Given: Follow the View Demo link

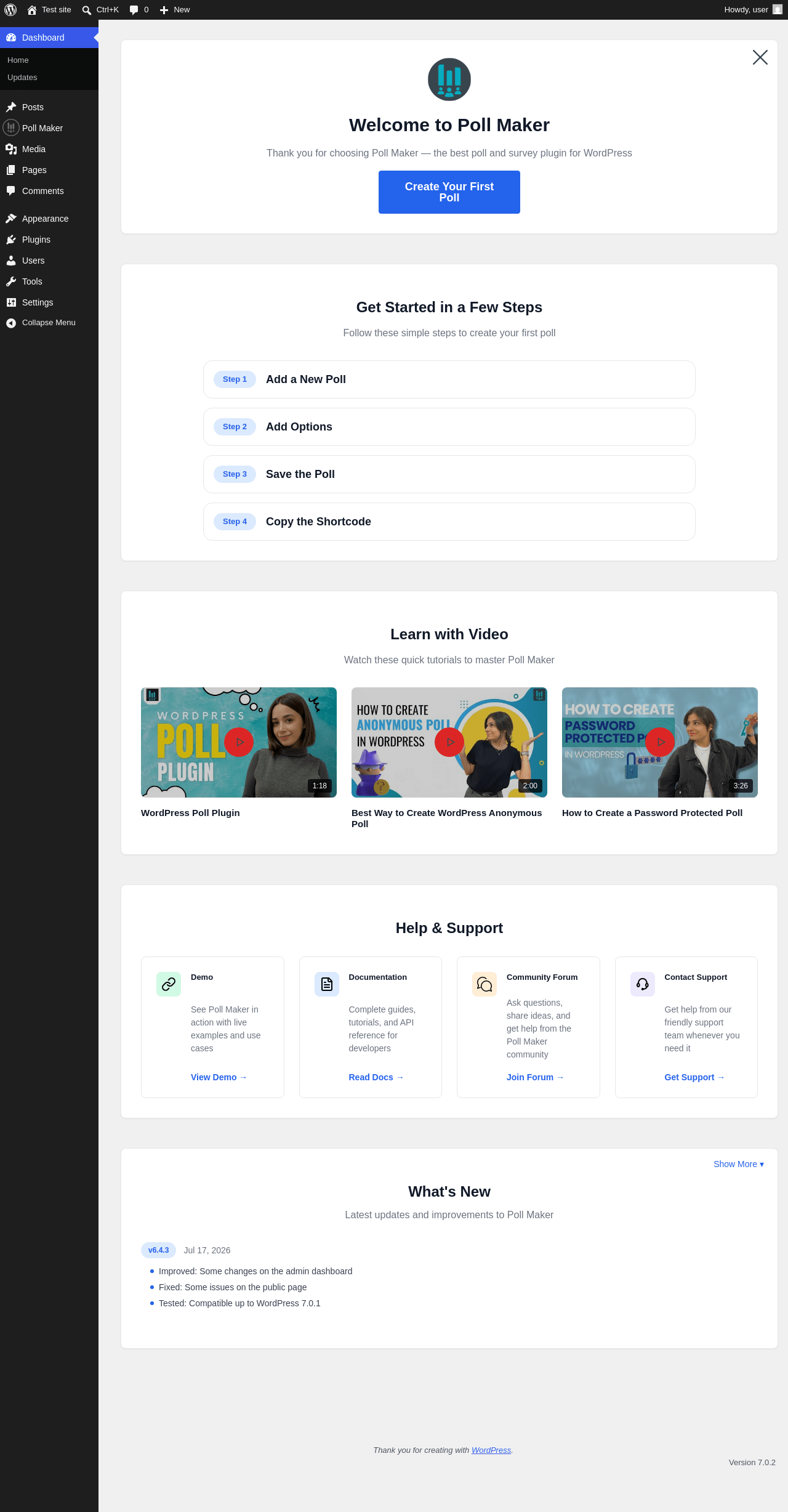Looking at the screenshot, I should click(x=219, y=1077).
